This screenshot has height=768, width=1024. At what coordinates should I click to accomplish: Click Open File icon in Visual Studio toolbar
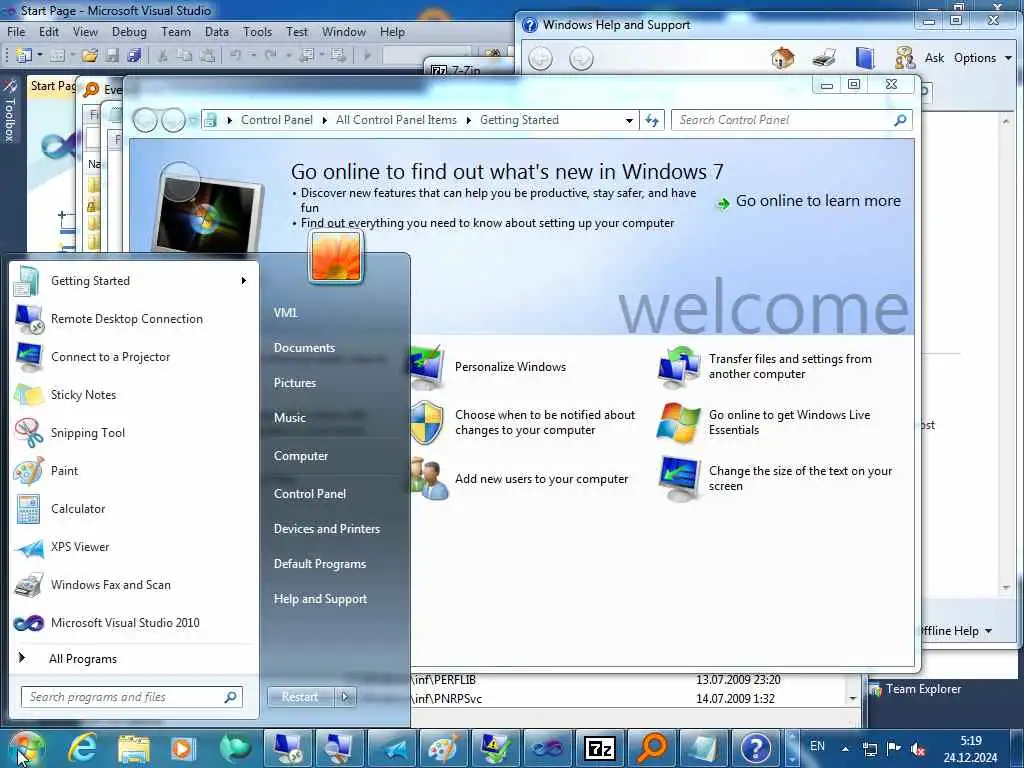click(x=89, y=56)
